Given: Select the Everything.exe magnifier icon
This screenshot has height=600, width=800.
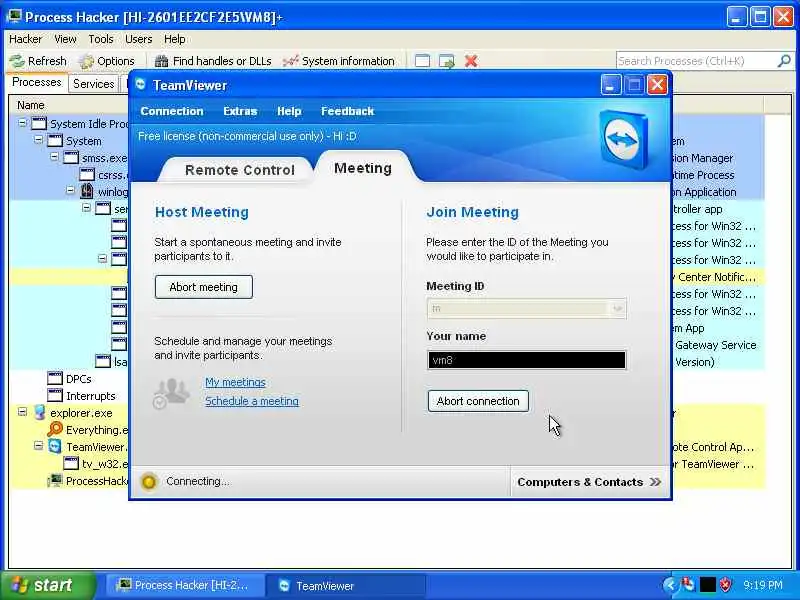Looking at the screenshot, I should [x=55, y=429].
